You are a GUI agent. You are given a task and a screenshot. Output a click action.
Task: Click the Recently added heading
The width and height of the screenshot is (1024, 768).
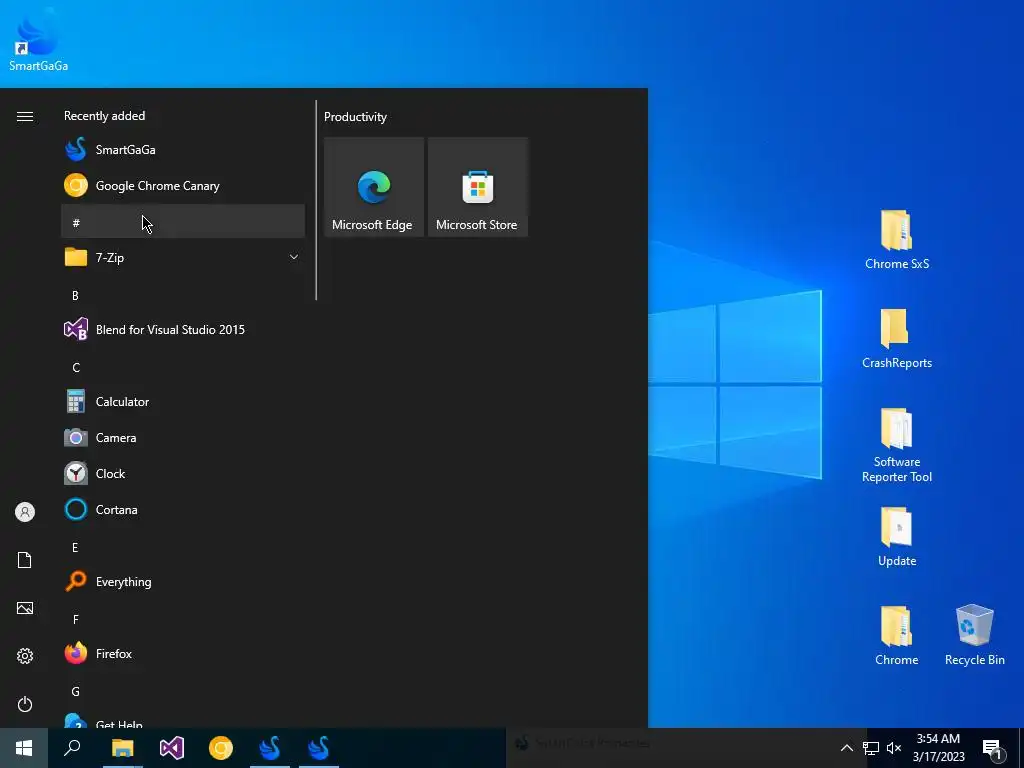click(x=104, y=116)
